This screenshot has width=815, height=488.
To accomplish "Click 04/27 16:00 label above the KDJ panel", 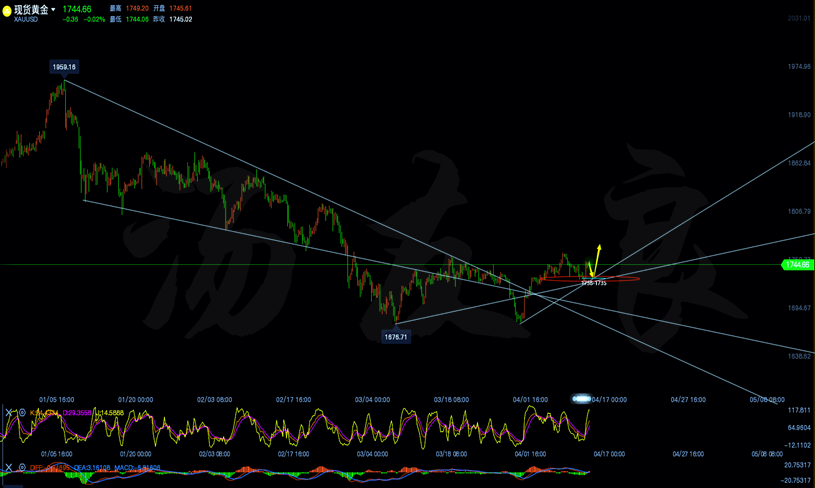I will click(x=688, y=400).
